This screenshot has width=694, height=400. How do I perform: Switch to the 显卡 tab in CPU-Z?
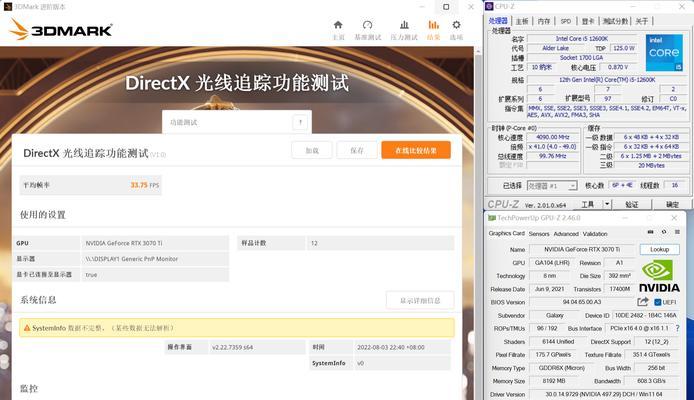(588, 21)
